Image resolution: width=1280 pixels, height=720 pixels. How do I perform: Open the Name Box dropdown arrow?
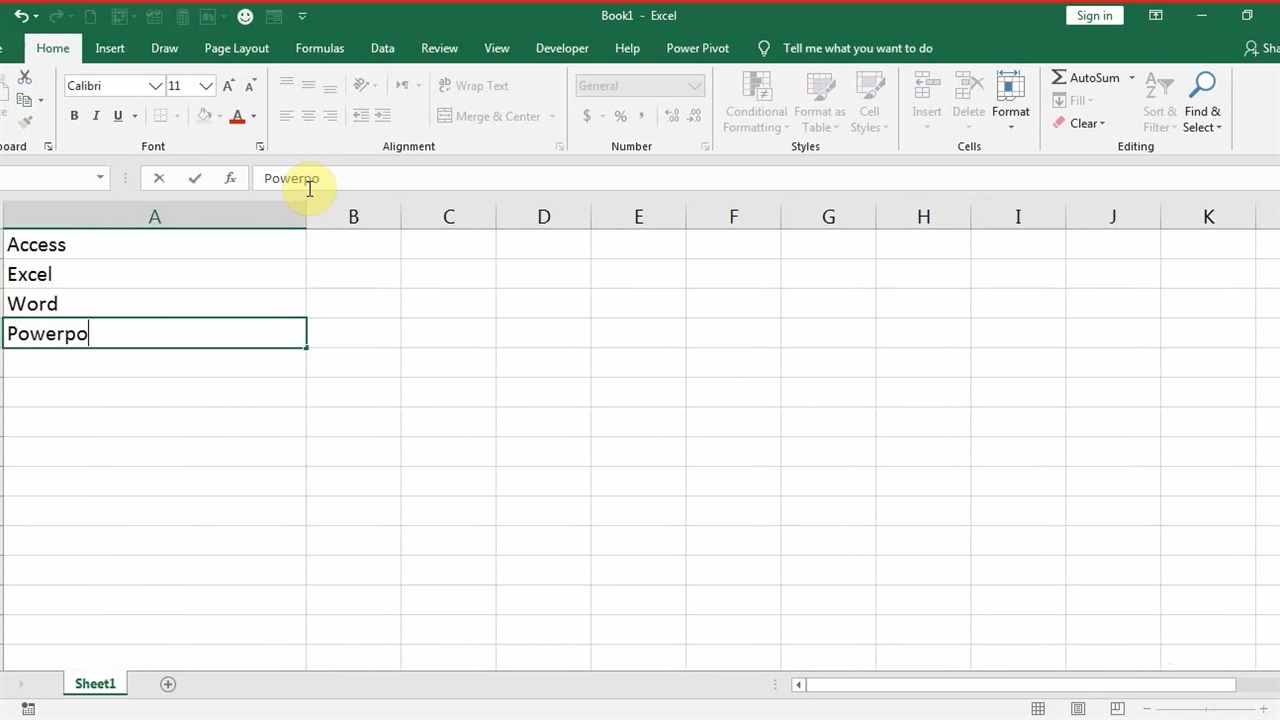100,178
